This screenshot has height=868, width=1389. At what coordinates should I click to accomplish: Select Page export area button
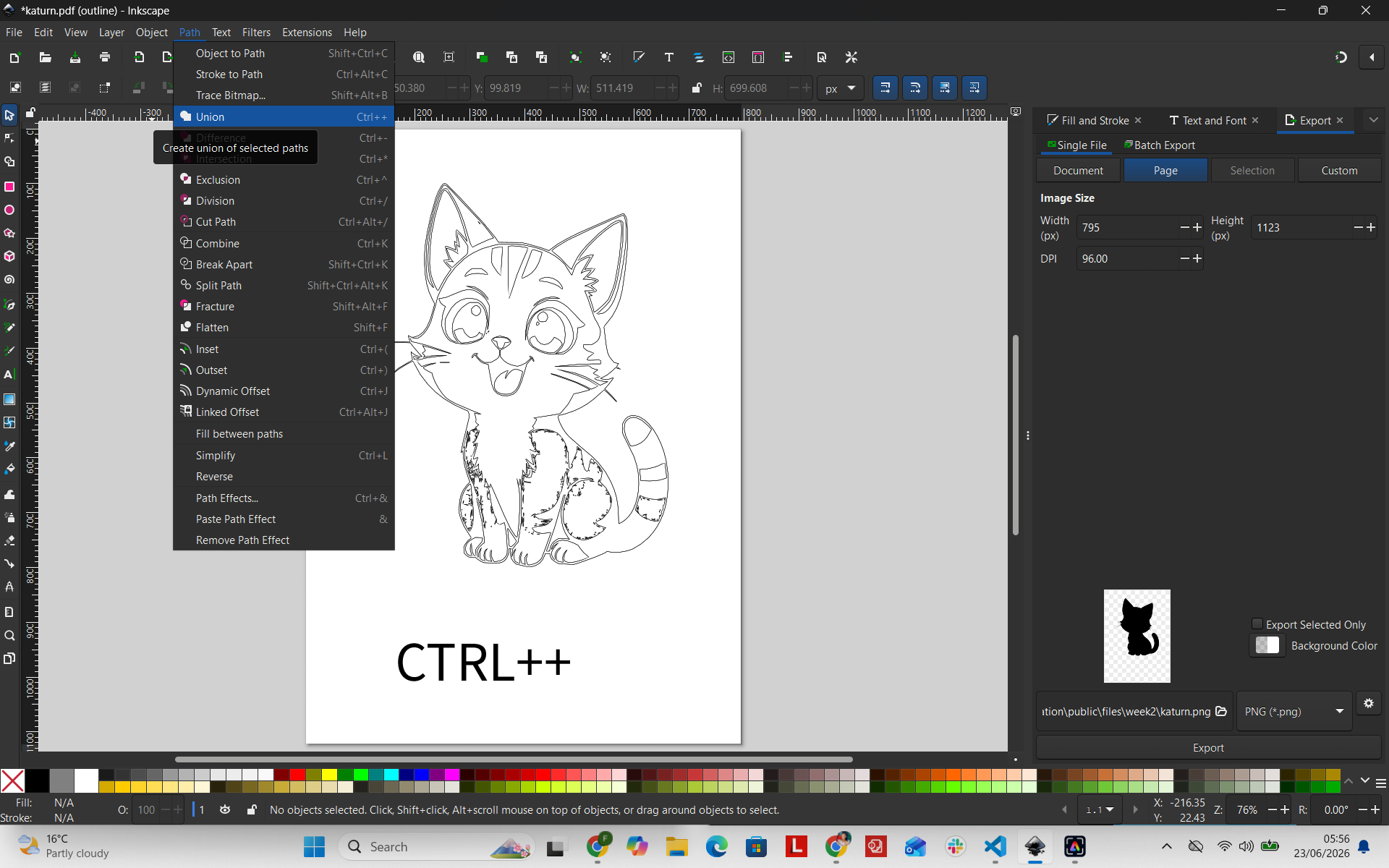[1165, 170]
